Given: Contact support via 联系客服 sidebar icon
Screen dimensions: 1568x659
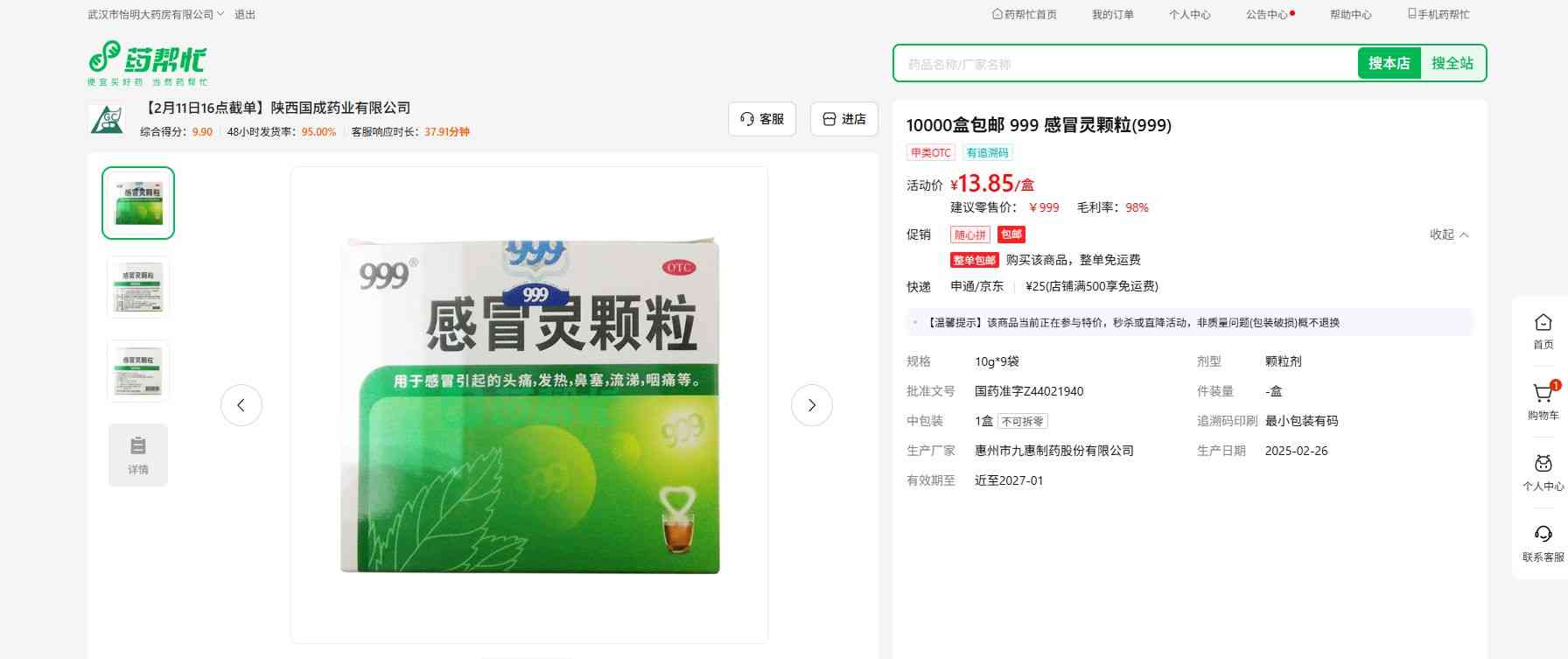Looking at the screenshot, I should pyautogui.click(x=1543, y=542).
